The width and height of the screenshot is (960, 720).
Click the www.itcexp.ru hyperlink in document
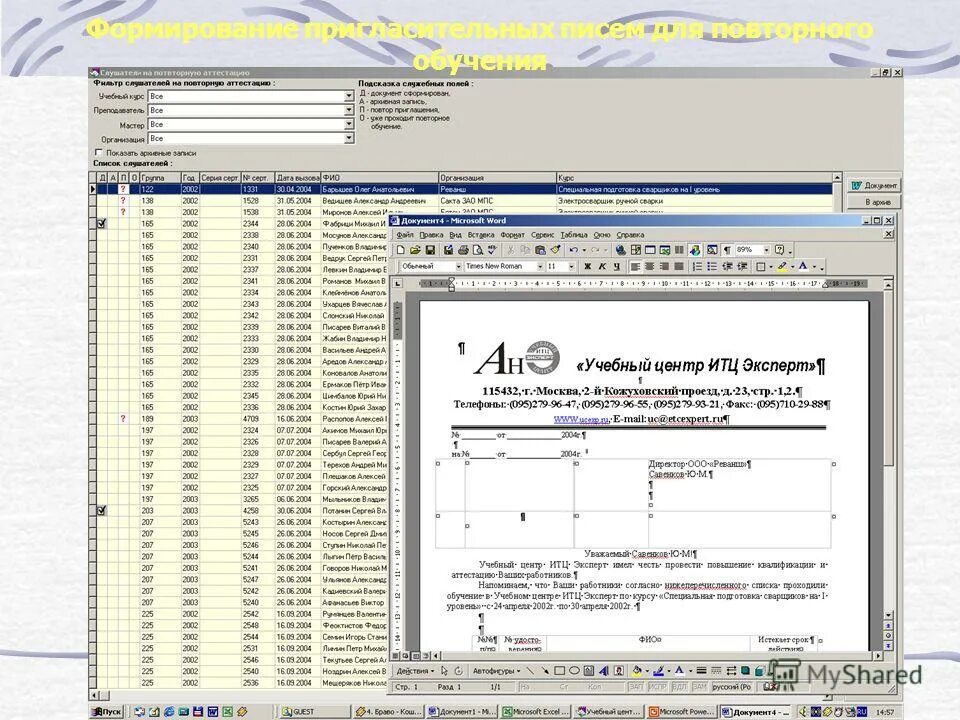click(x=581, y=419)
